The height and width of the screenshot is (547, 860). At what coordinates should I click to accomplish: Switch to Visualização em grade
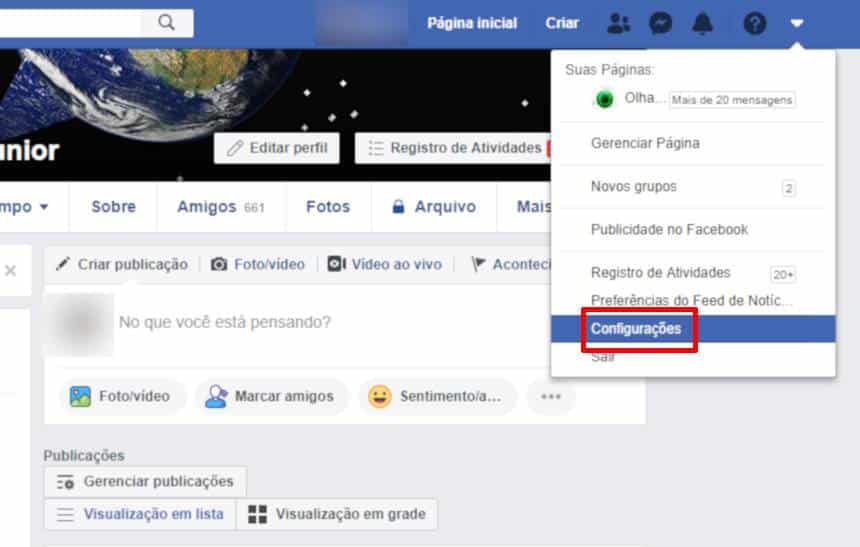coord(337,514)
